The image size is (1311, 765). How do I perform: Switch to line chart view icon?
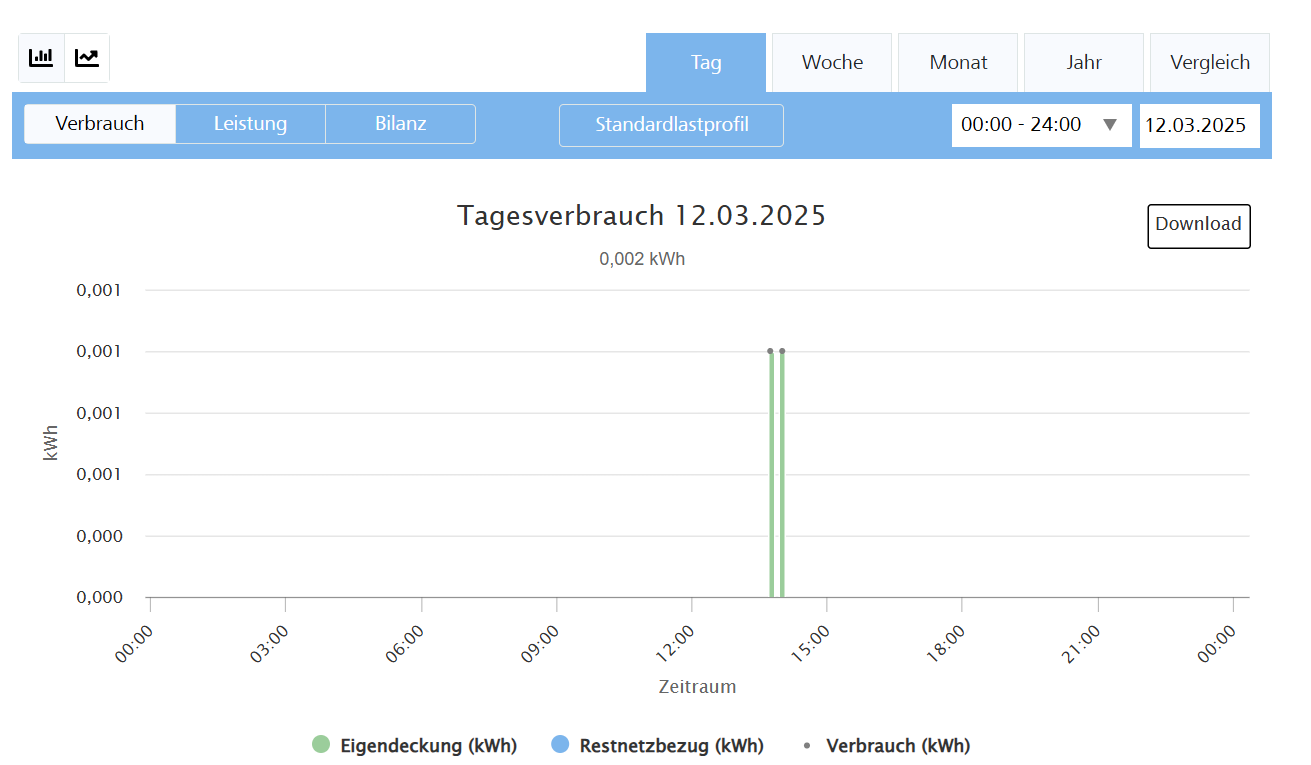(x=87, y=58)
